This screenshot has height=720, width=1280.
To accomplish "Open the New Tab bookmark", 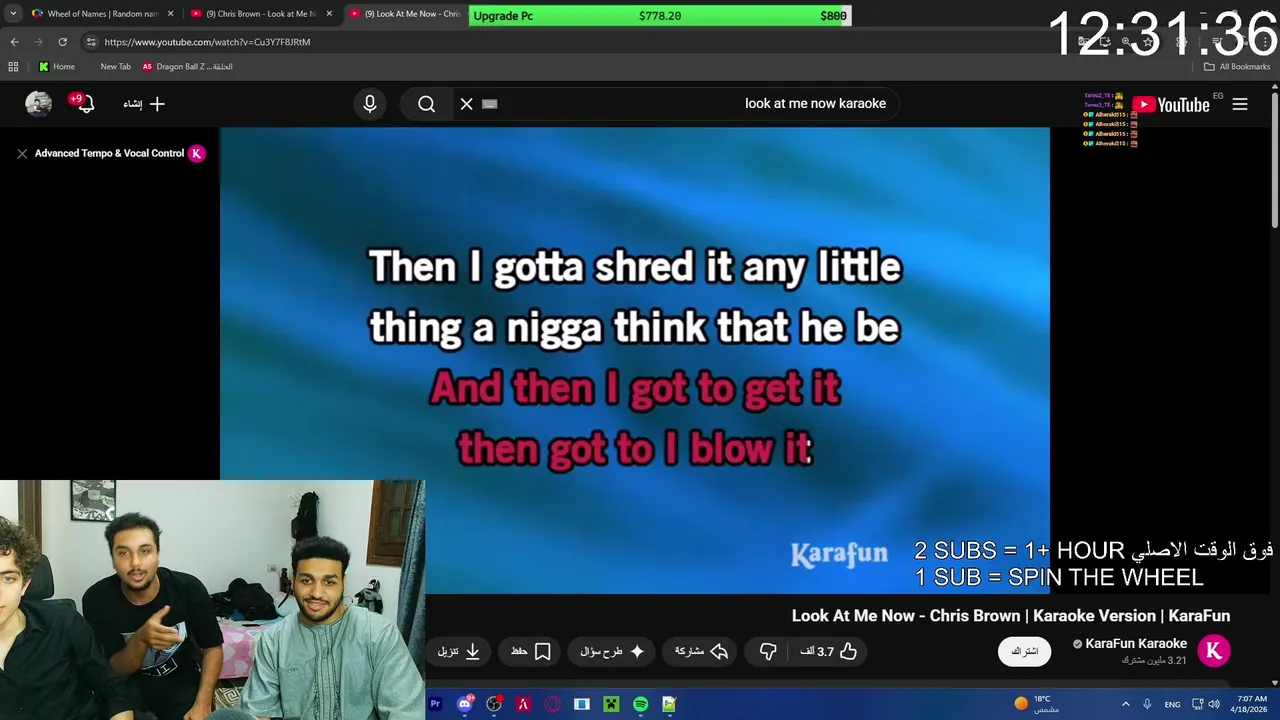I will 115,67.
